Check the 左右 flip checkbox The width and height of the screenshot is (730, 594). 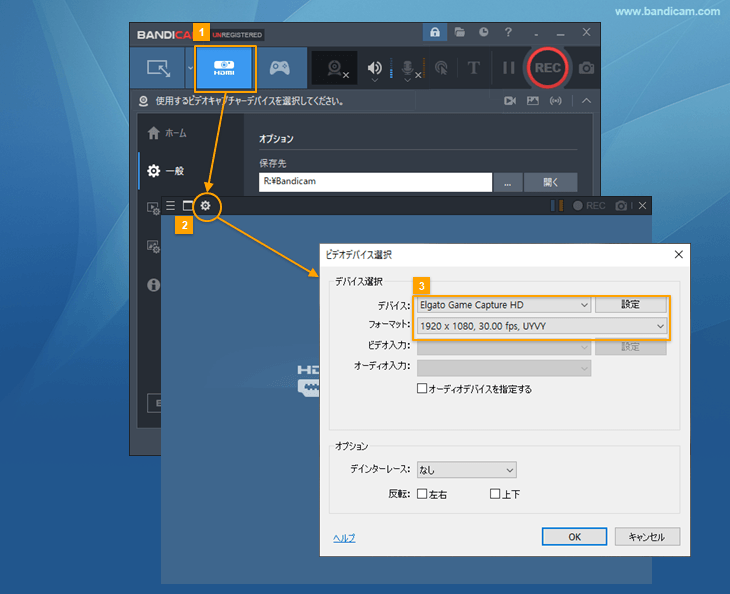pyautogui.click(x=422, y=494)
